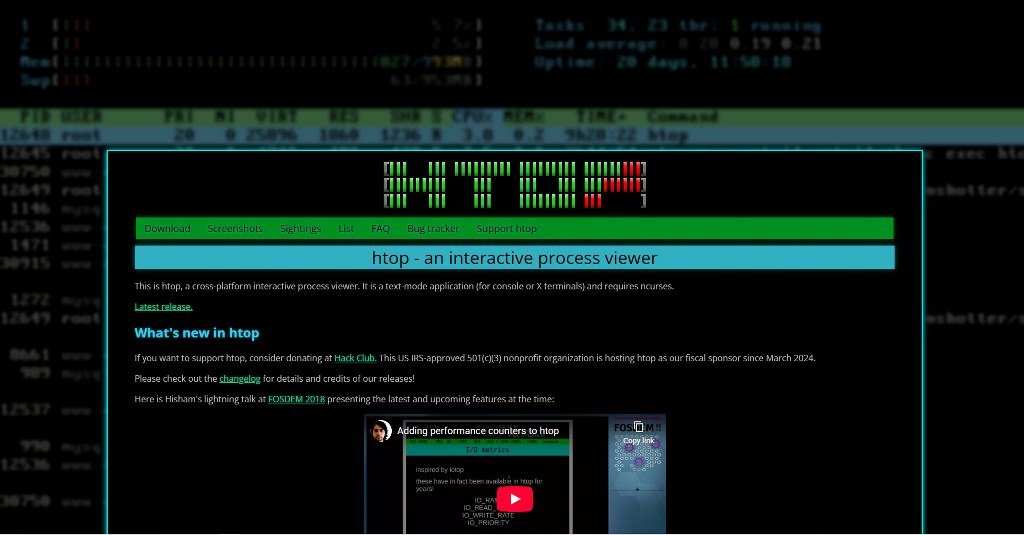The image size is (1024, 535).
Task: Follow the Latest release link
Action: click(x=163, y=306)
